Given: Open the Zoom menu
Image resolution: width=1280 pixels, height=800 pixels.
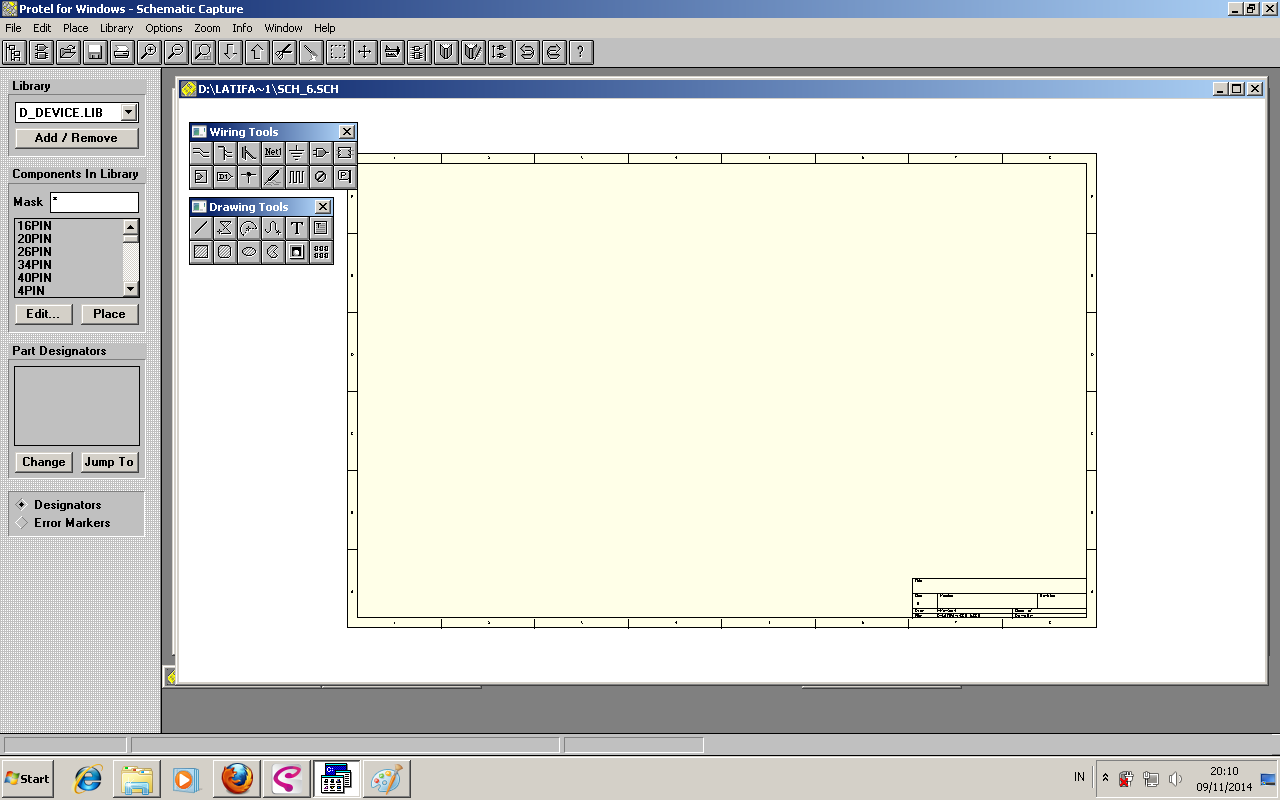Looking at the screenshot, I should (x=207, y=28).
